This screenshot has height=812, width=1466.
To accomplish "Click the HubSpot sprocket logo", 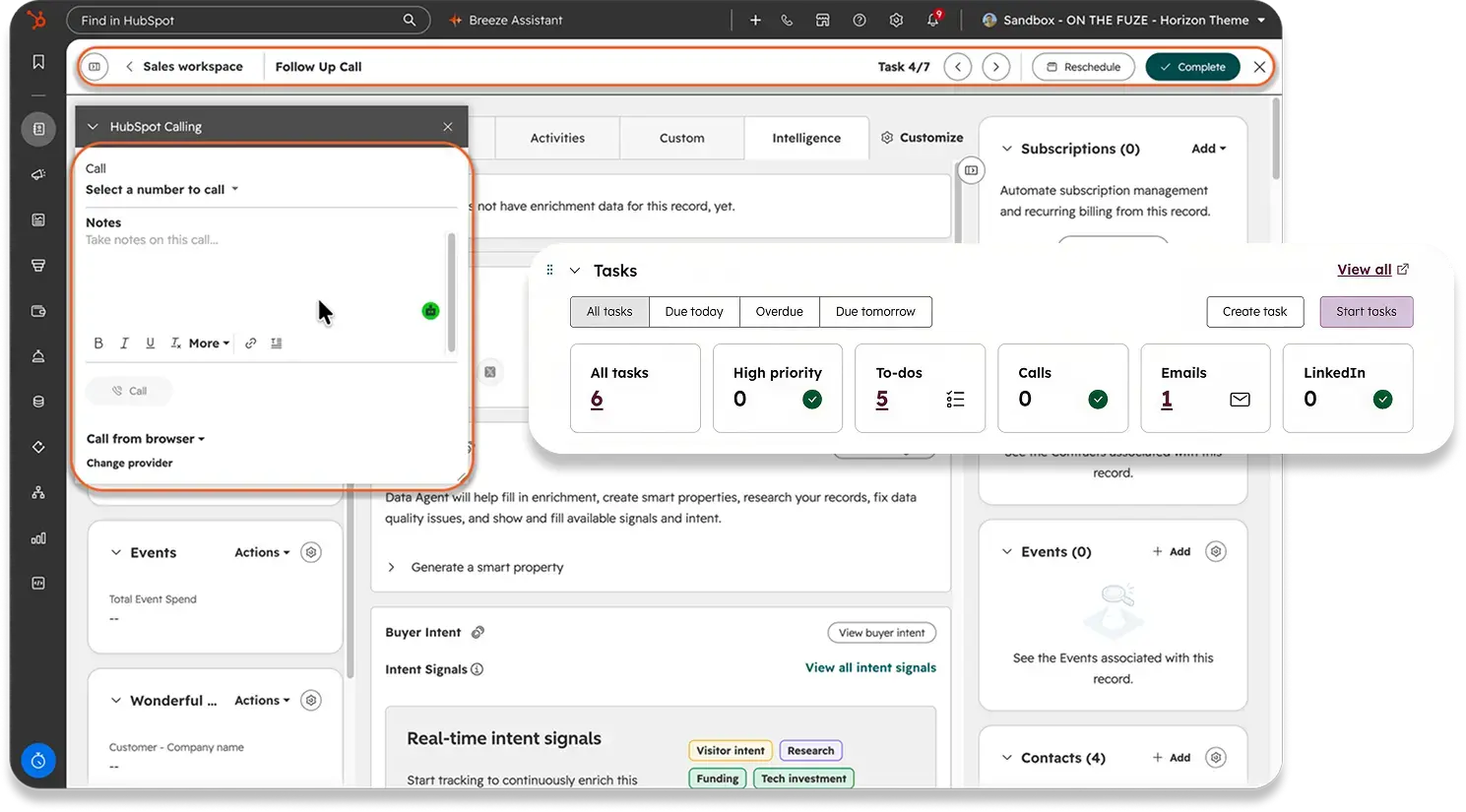I will point(37,20).
